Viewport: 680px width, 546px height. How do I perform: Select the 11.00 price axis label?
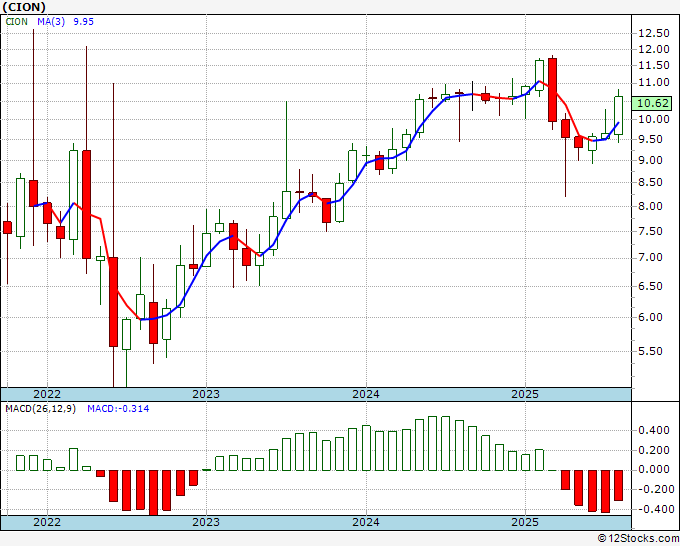[654, 82]
